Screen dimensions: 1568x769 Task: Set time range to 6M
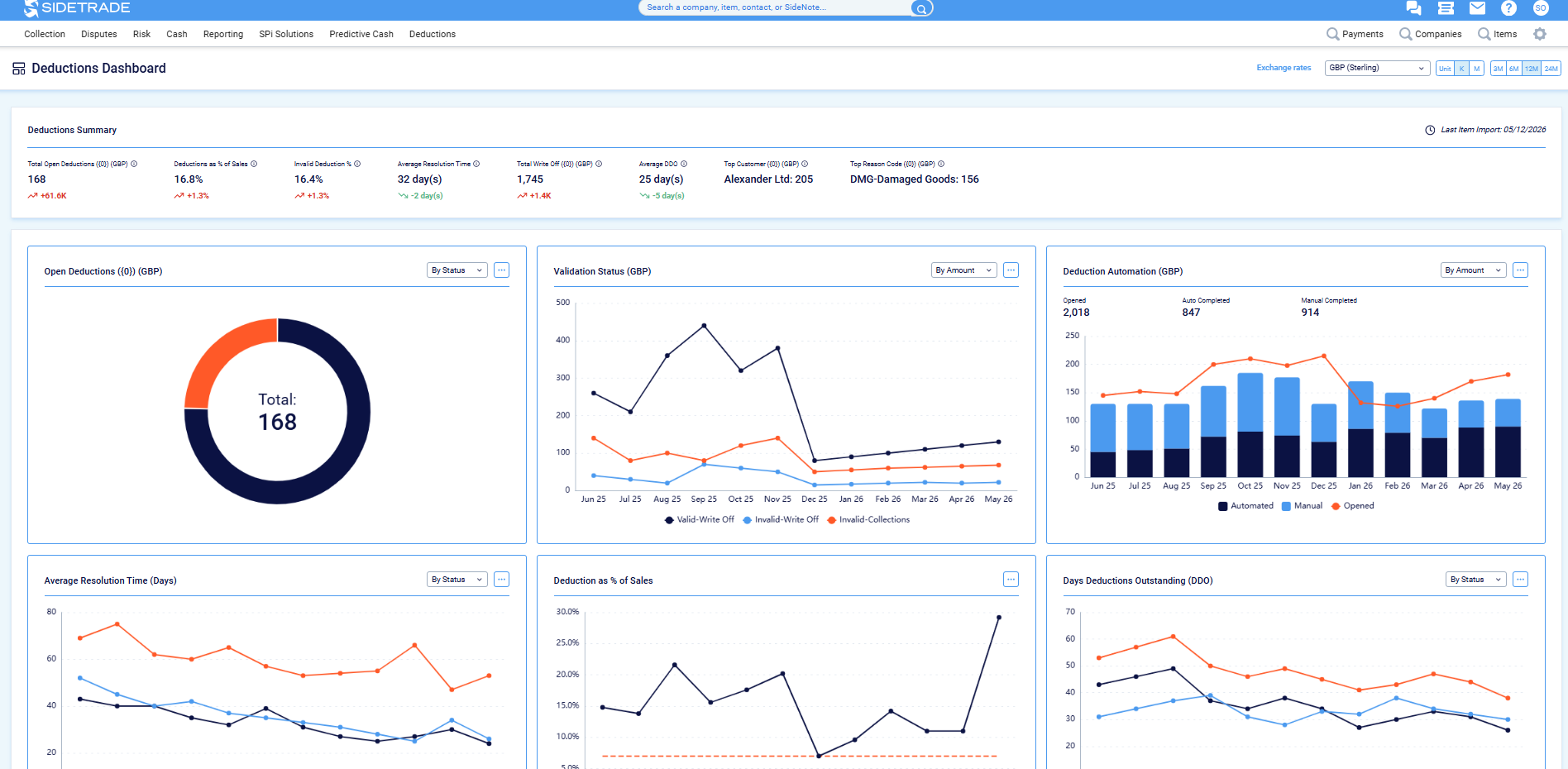pyautogui.click(x=1514, y=69)
